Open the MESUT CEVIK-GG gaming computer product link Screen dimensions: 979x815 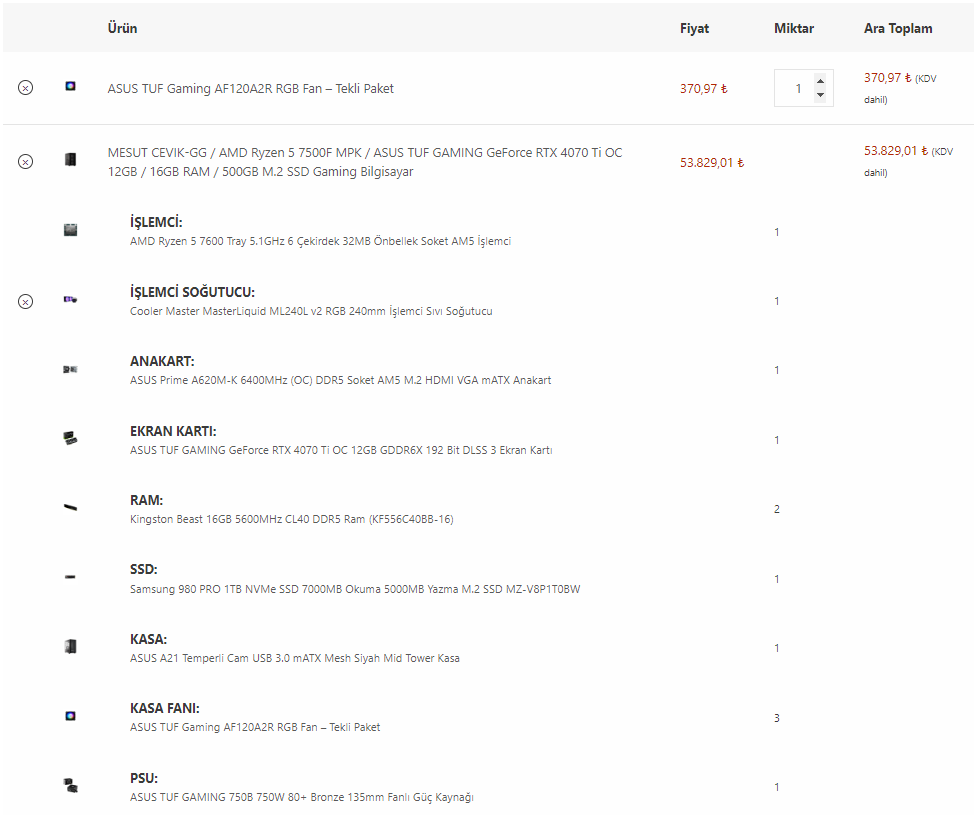click(365, 162)
